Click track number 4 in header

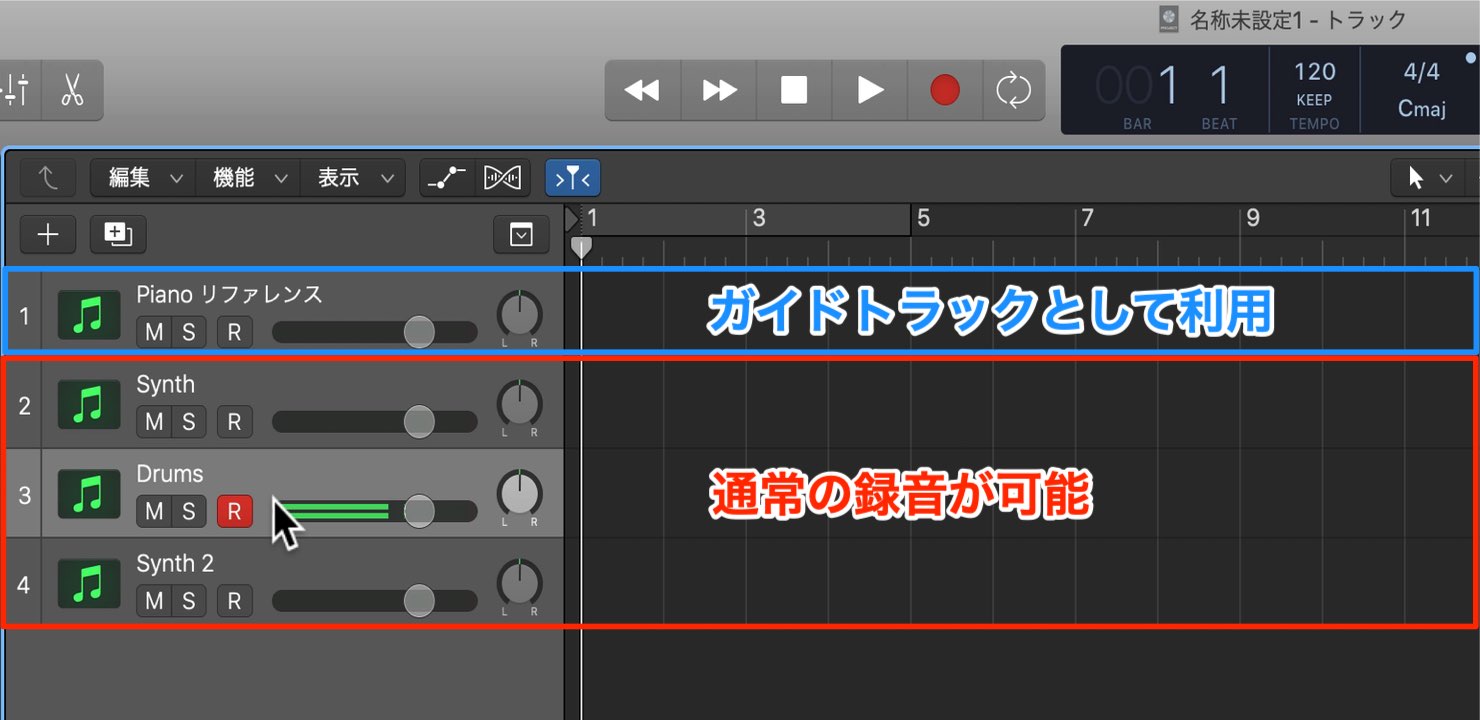[x=24, y=585]
